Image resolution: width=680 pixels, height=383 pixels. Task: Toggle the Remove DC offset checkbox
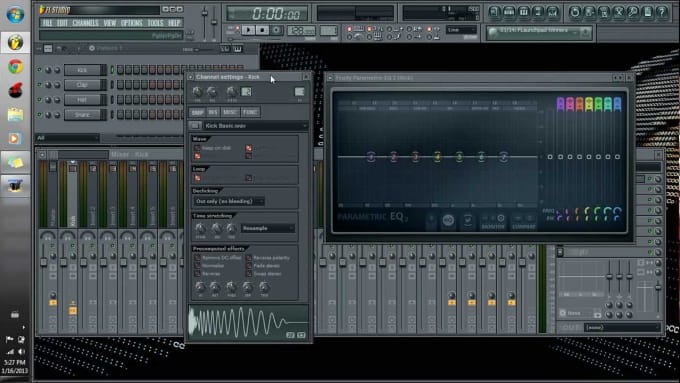tap(197, 258)
